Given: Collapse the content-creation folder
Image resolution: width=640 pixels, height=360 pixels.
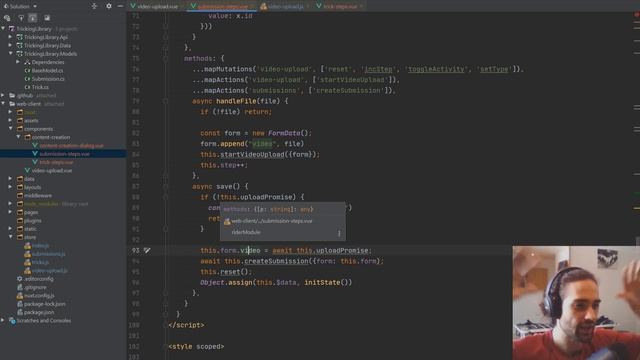Looking at the screenshot, I should tap(18, 137).
